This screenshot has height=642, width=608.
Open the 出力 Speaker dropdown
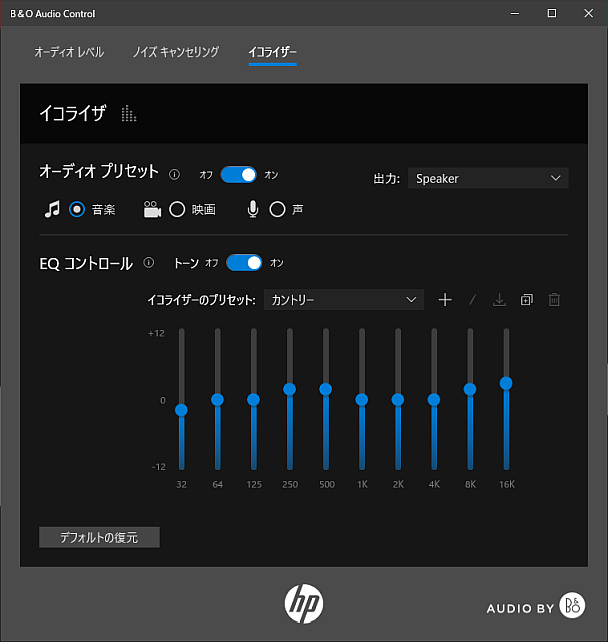point(488,178)
